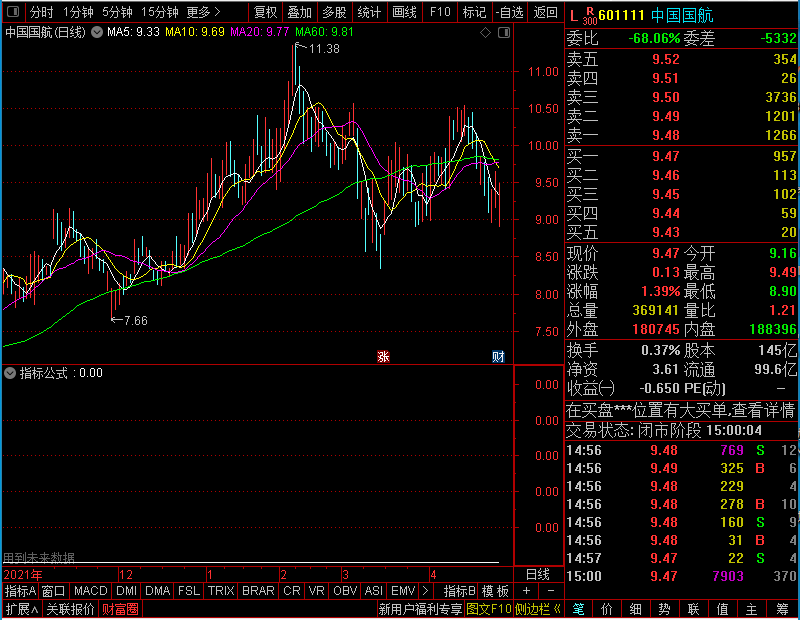Open 统计 statistics
This screenshot has width=800, height=620.
click(x=369, y=12)
